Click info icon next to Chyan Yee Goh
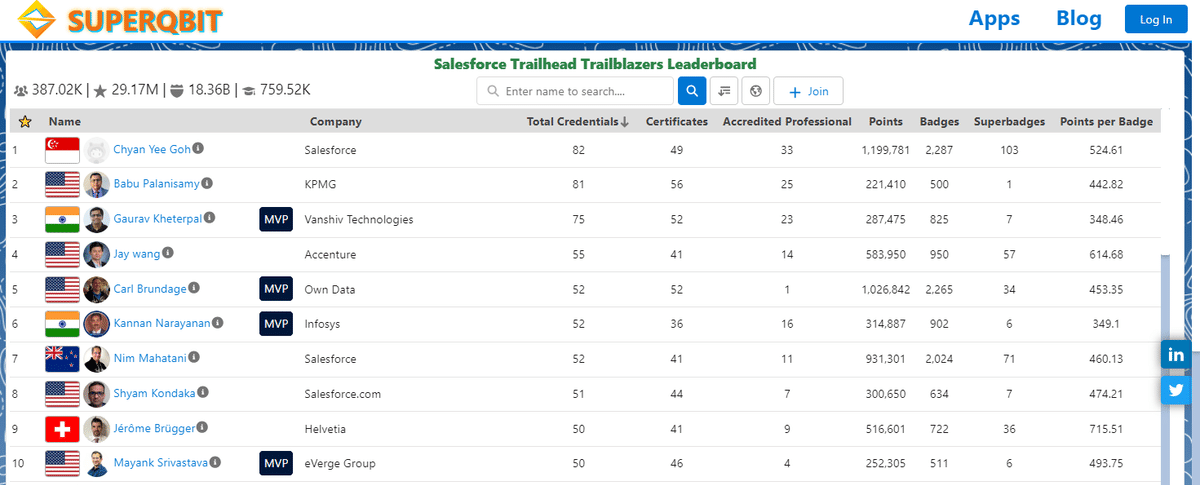Viewport: 1200px width, 485px height. point(198,148)
